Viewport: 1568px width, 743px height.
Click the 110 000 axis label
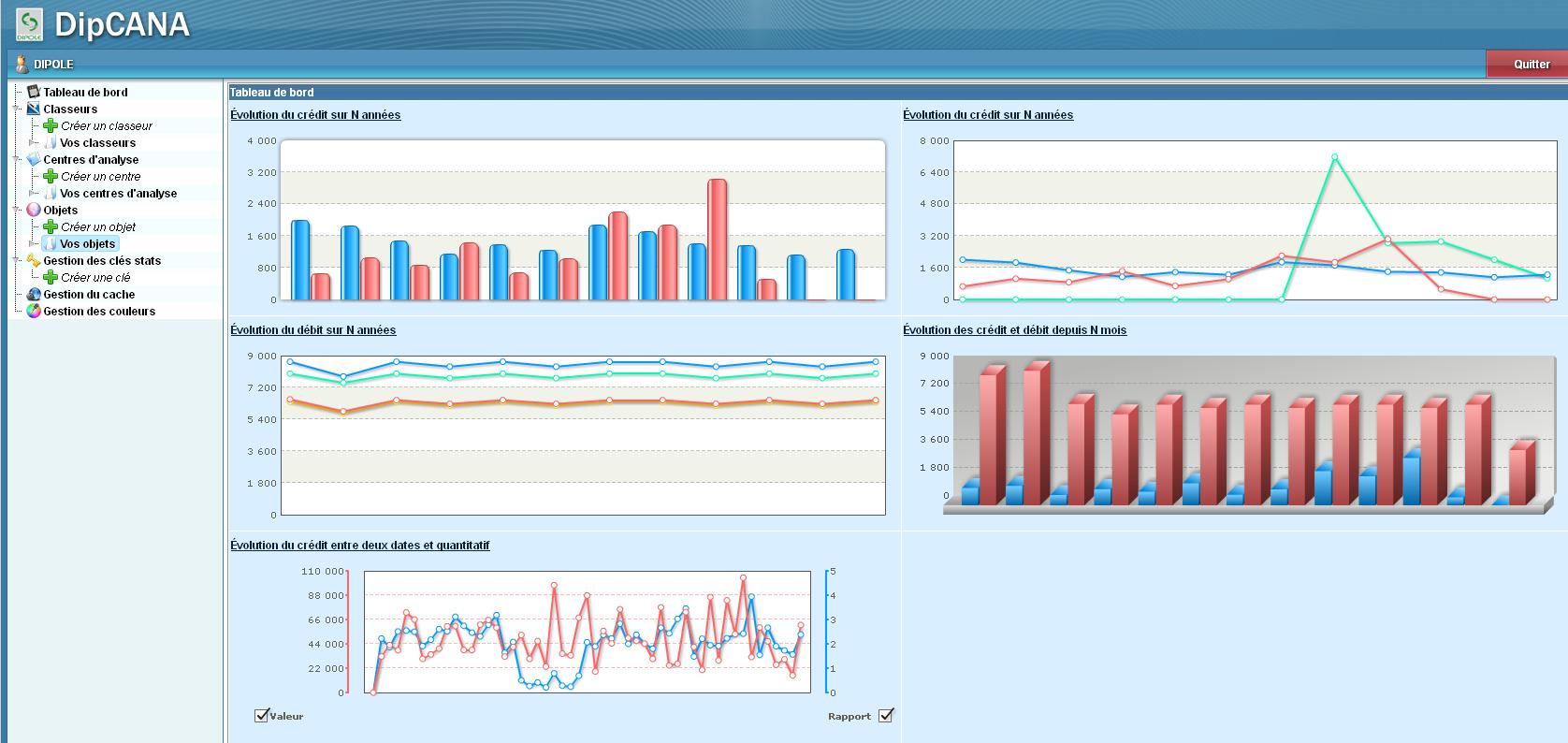pos(323,571)
